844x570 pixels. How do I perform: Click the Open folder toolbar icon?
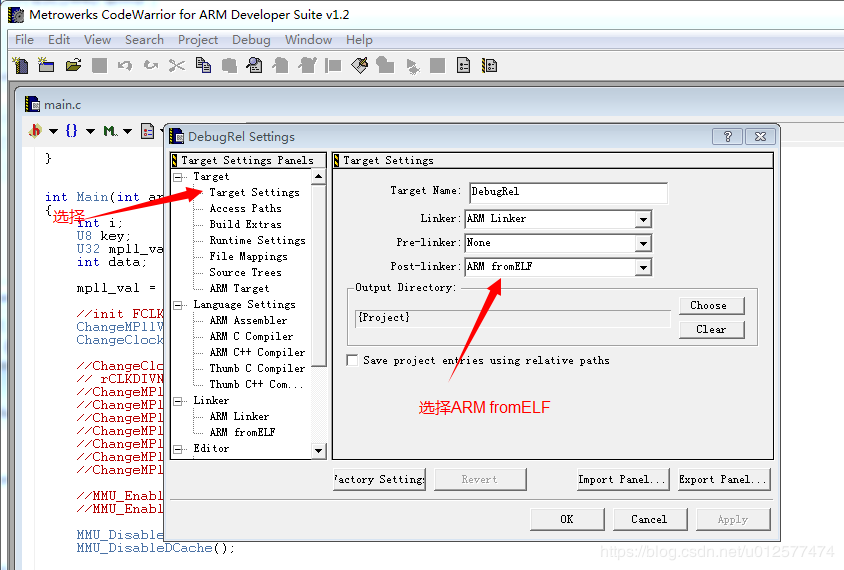point(73,66)
